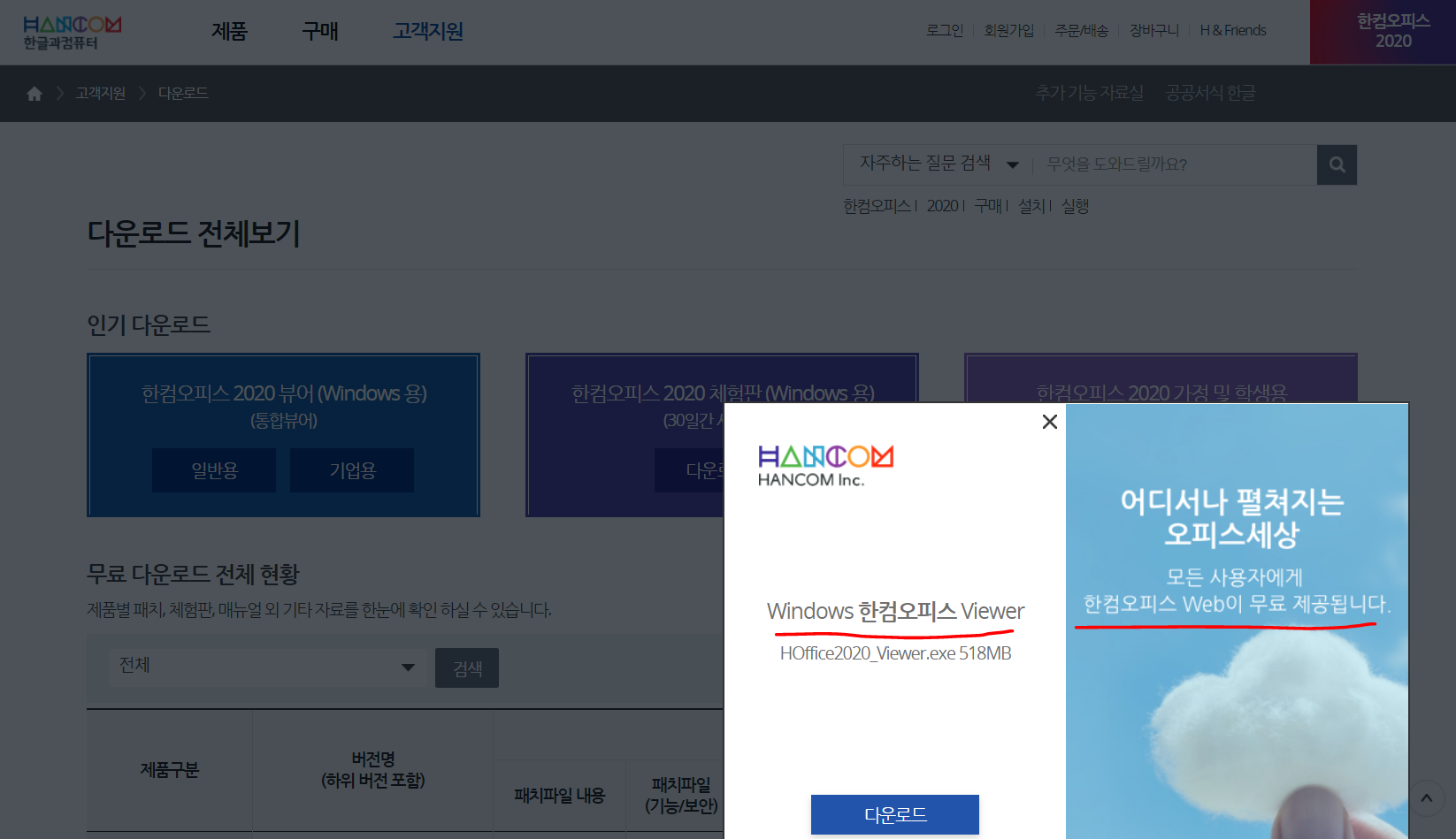Click the 한컴오피스 2020 banner
The height and width of the screenshot is (839, 1456).
1383,32
